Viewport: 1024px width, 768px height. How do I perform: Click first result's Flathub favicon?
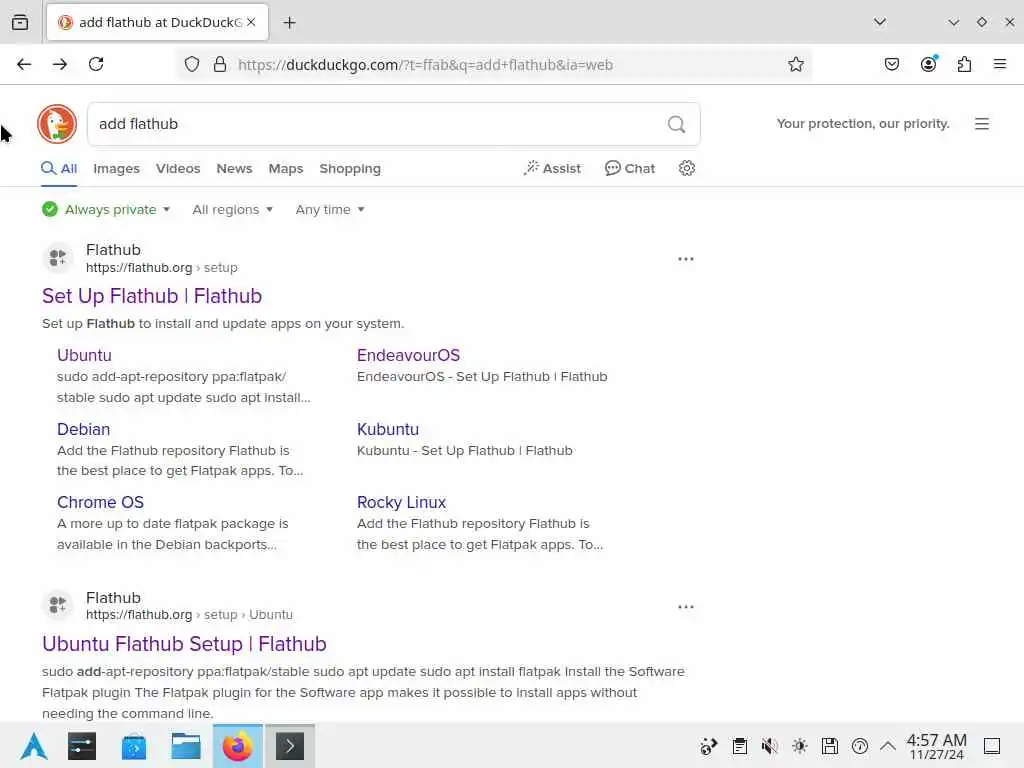57,258
